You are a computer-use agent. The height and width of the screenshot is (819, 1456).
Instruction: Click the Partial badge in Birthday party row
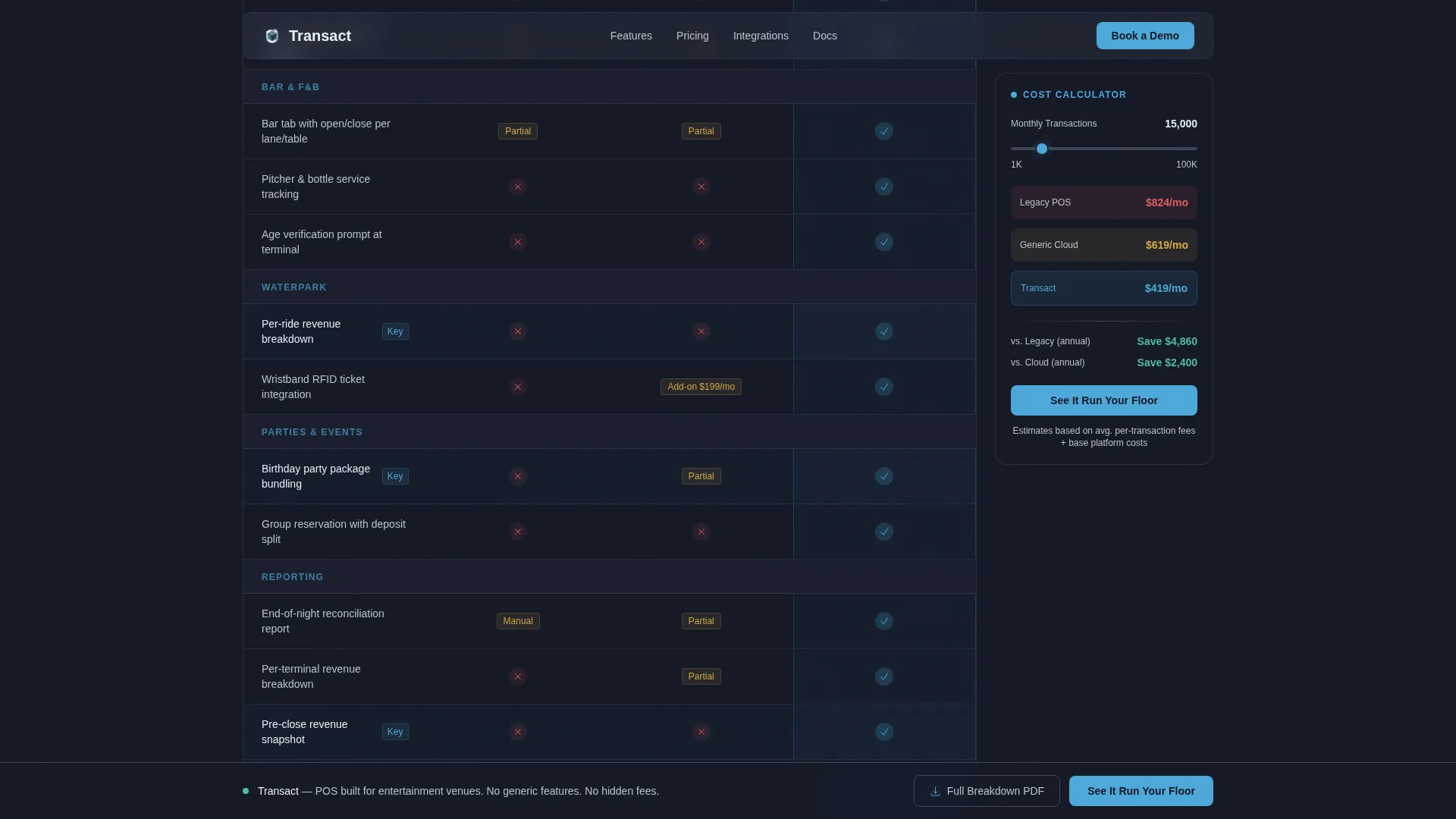(x=701, y=476)
